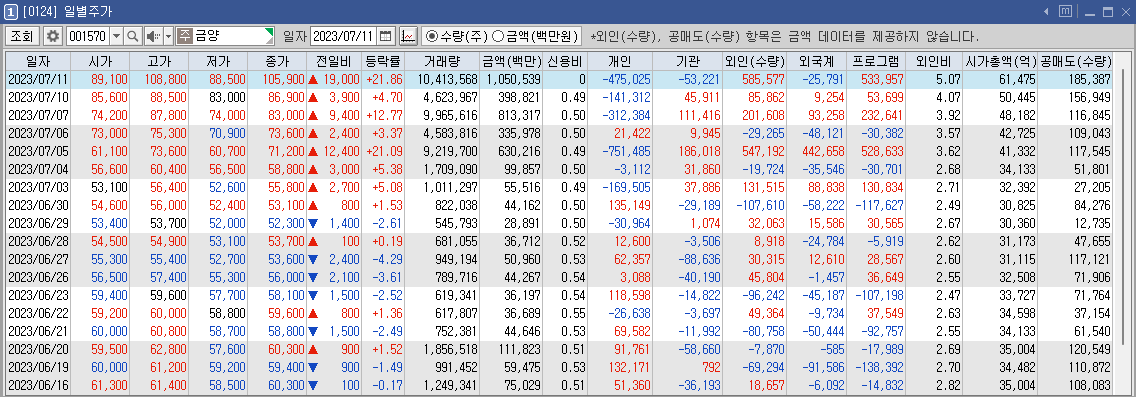The width and height of the screenshot is (1136, 397).
Task: Select the 수량(주) radio option
Action: coord(456,35)
